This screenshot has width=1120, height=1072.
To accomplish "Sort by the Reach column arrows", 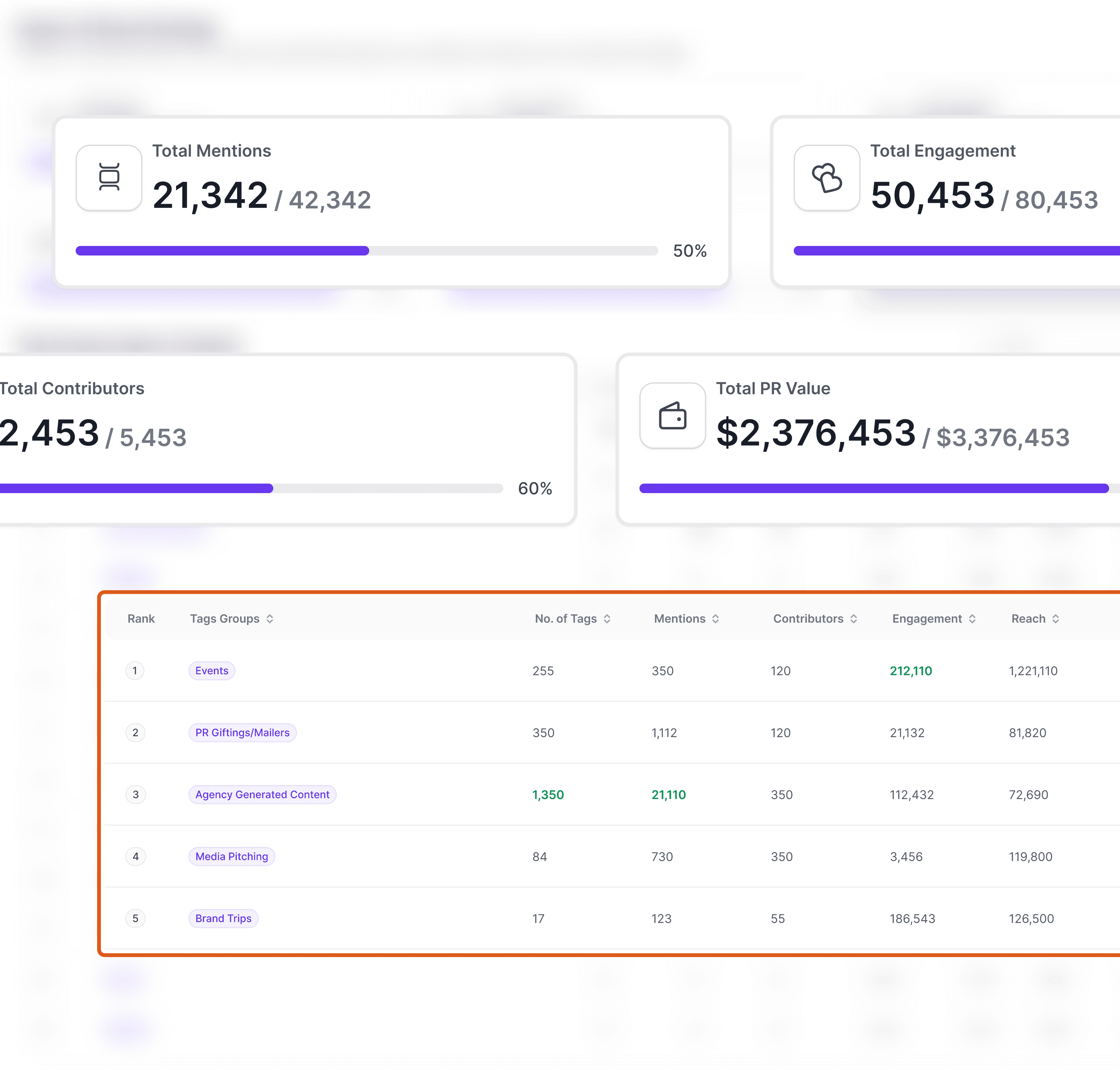I will [1055, 618].
